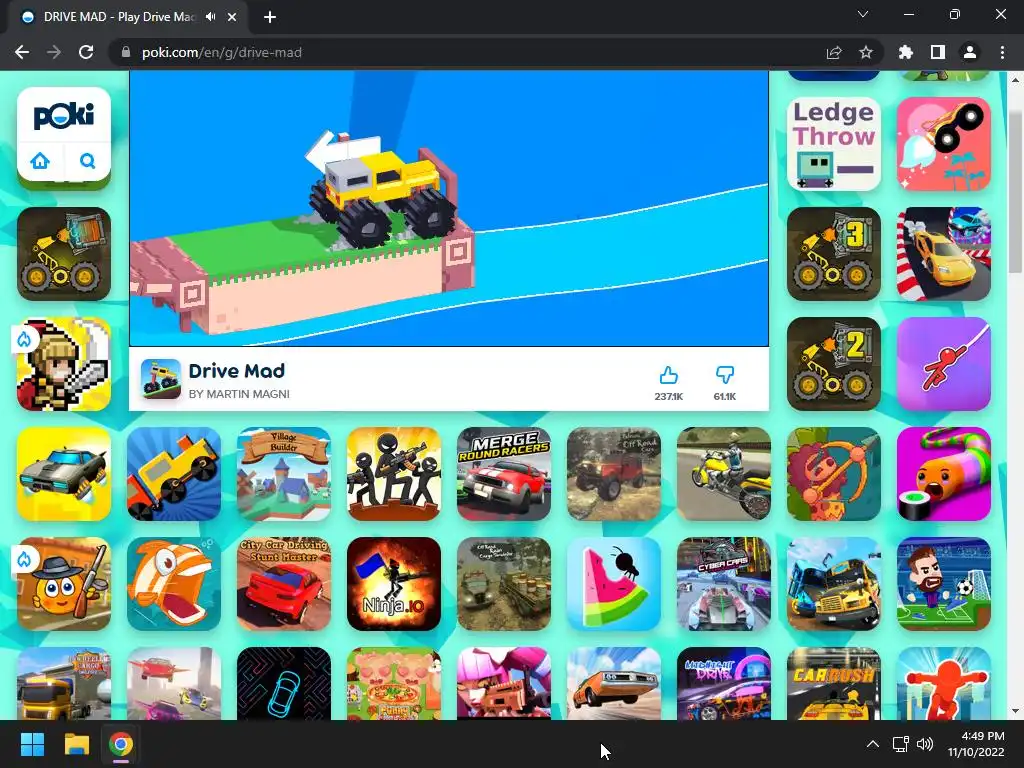
Task: Click the Poki logo
Action: click(x=64, y=116)
